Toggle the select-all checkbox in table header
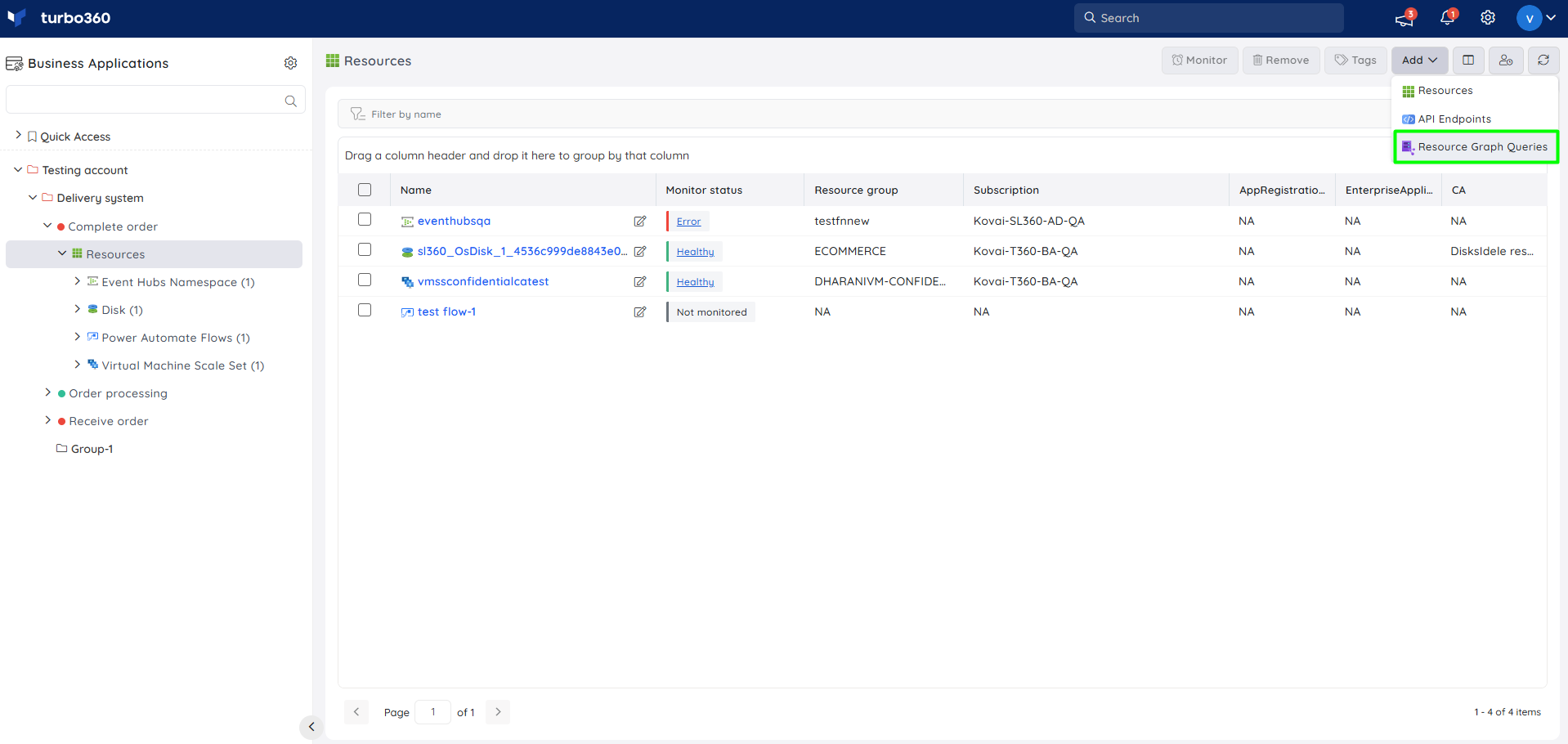Screen dimensions: 1568x744 click(365, 190)
